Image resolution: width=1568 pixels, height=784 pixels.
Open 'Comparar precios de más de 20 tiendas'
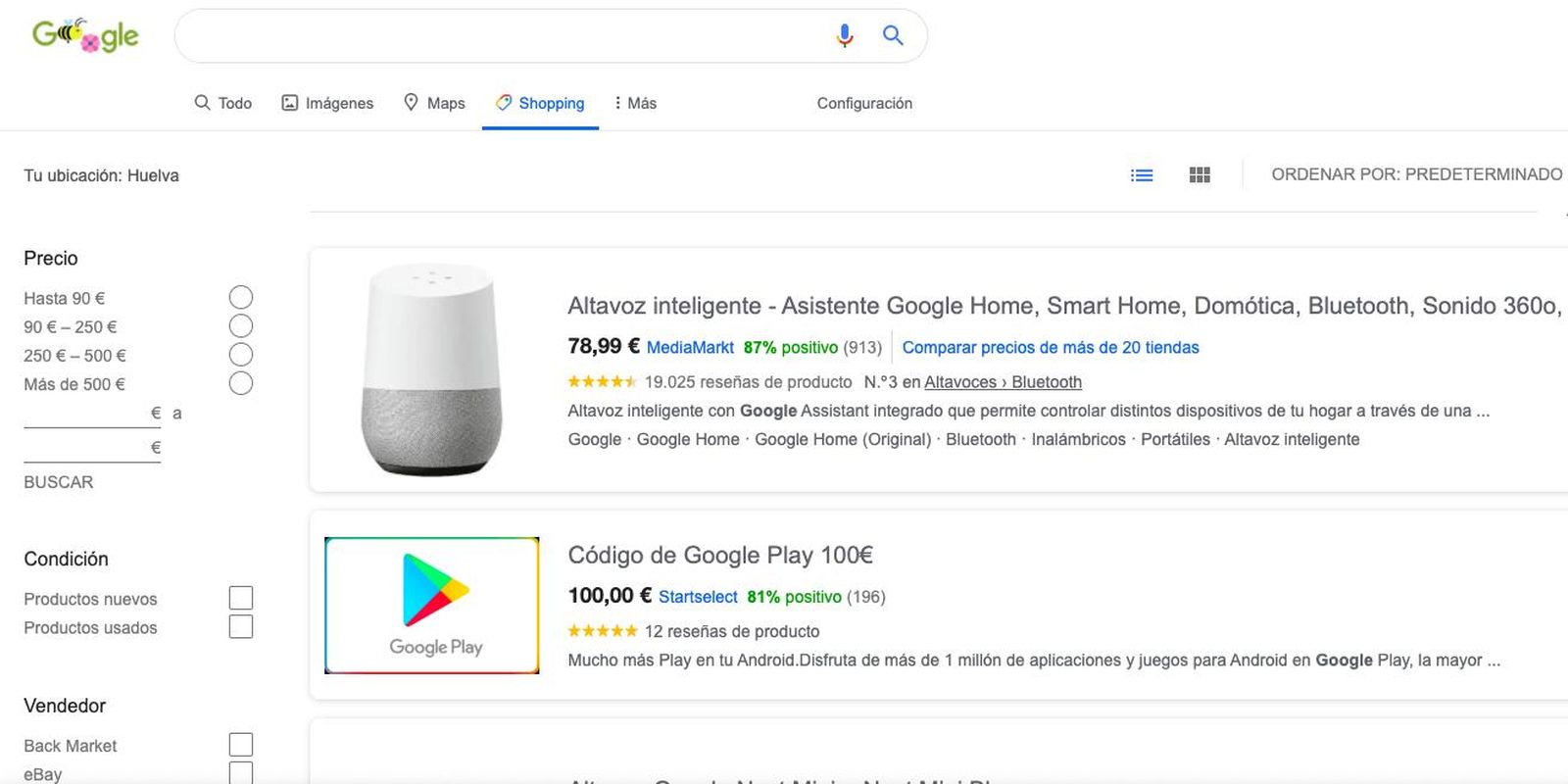(x=1051, y=347)
